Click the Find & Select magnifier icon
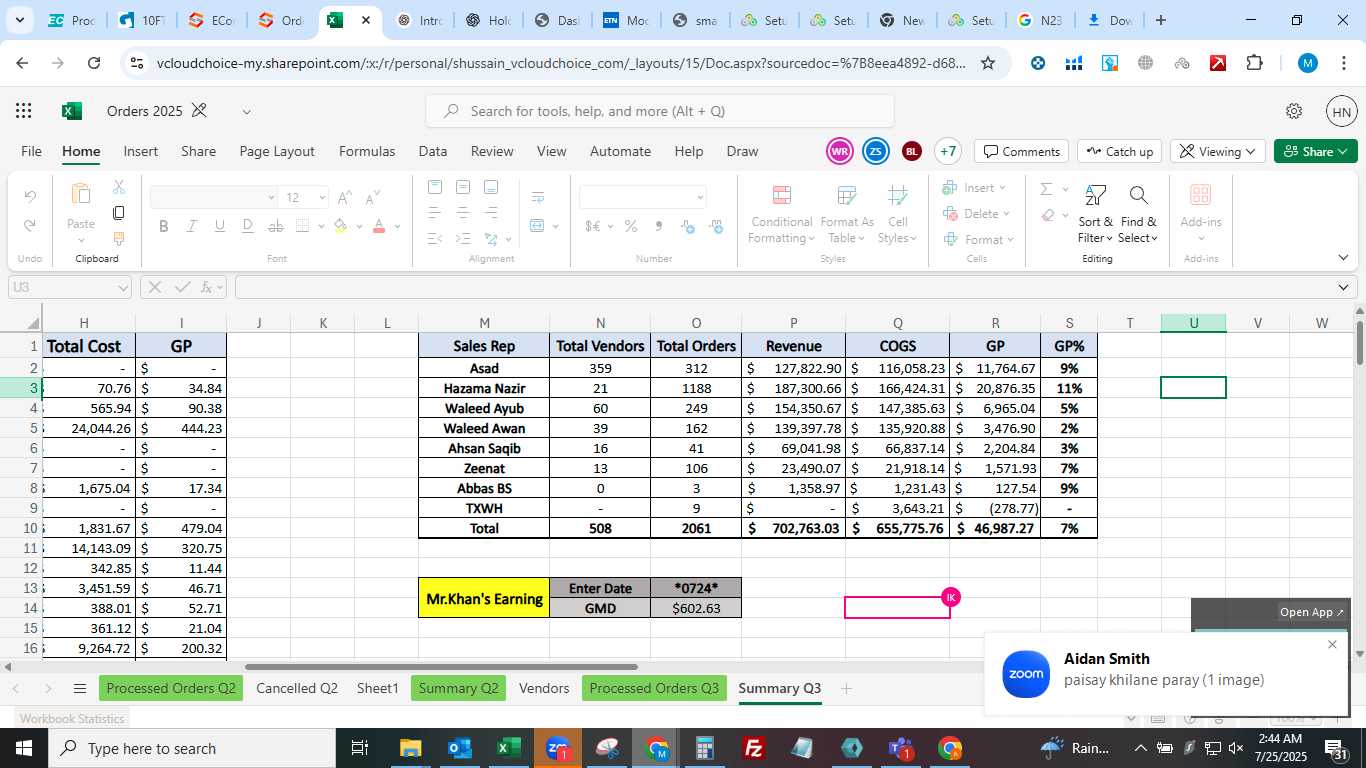This screenshot has width=1366, height=768. click(1138, 195)
